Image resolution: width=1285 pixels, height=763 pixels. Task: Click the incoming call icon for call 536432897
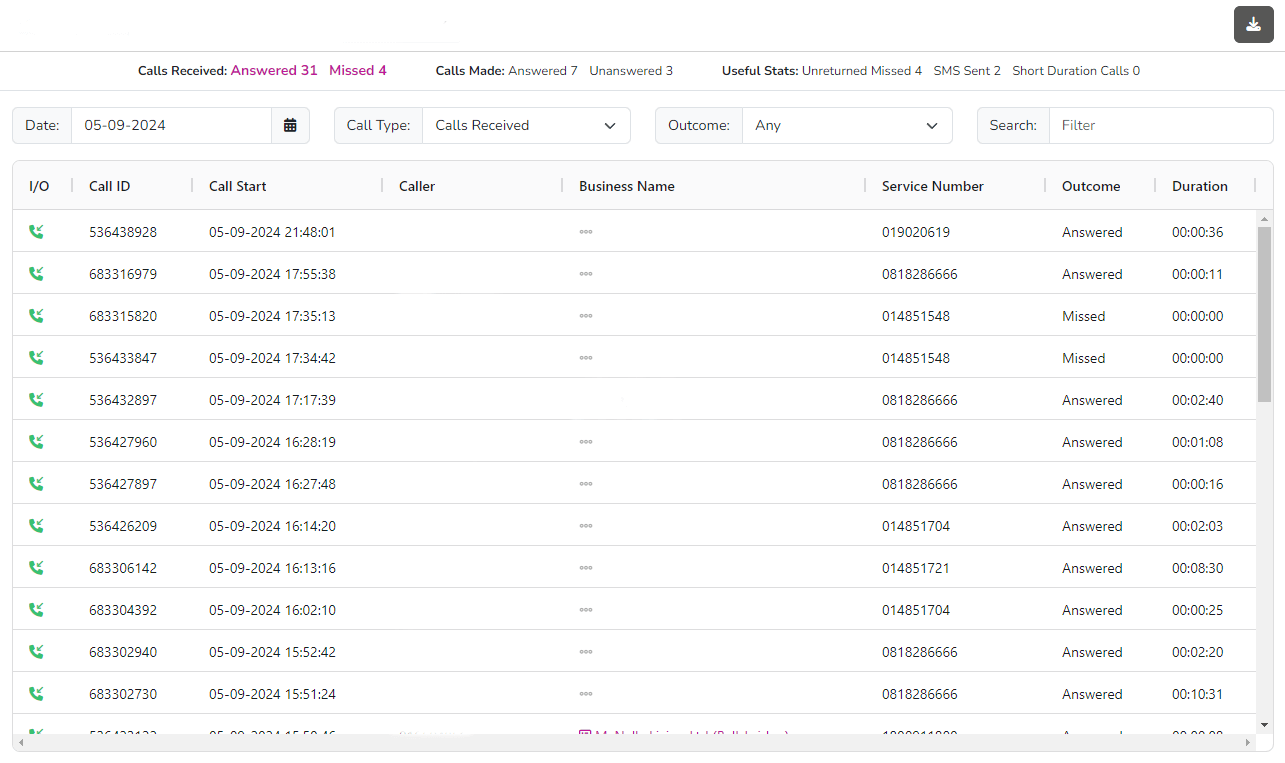point(37,400)
